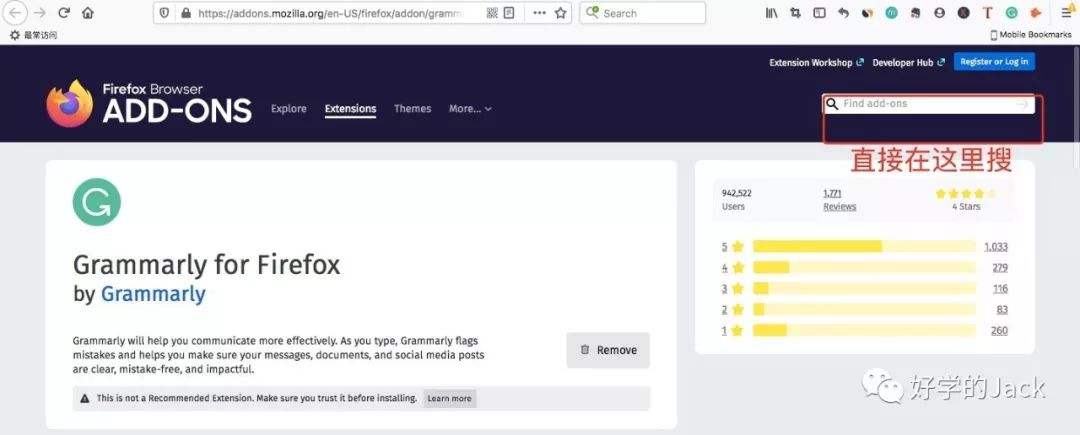Open the Firefox hamburger menu
1080x435 pixels.
tap(1066, 13)
